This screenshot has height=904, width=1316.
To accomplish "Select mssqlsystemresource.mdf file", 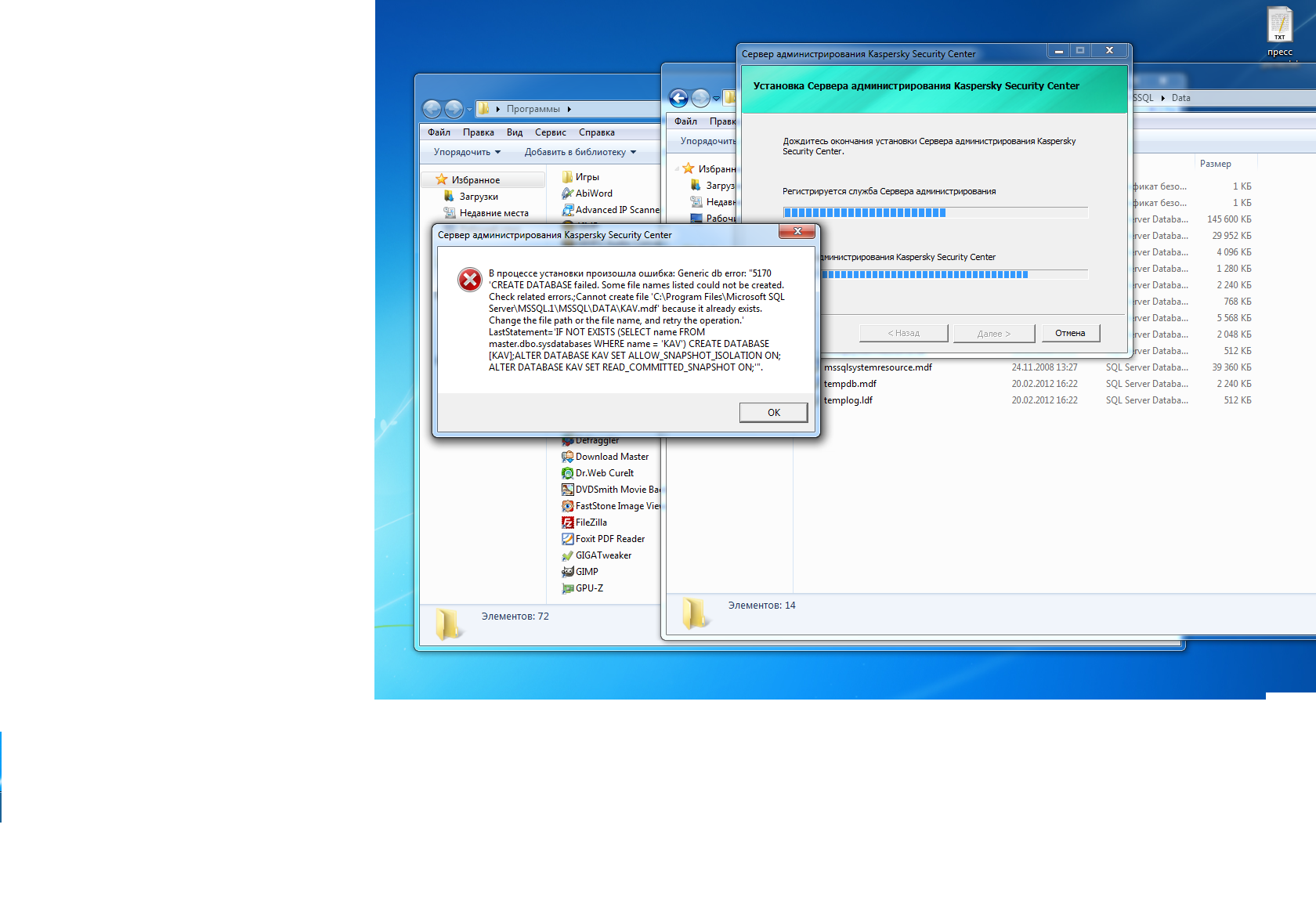I will click(878, 367).
